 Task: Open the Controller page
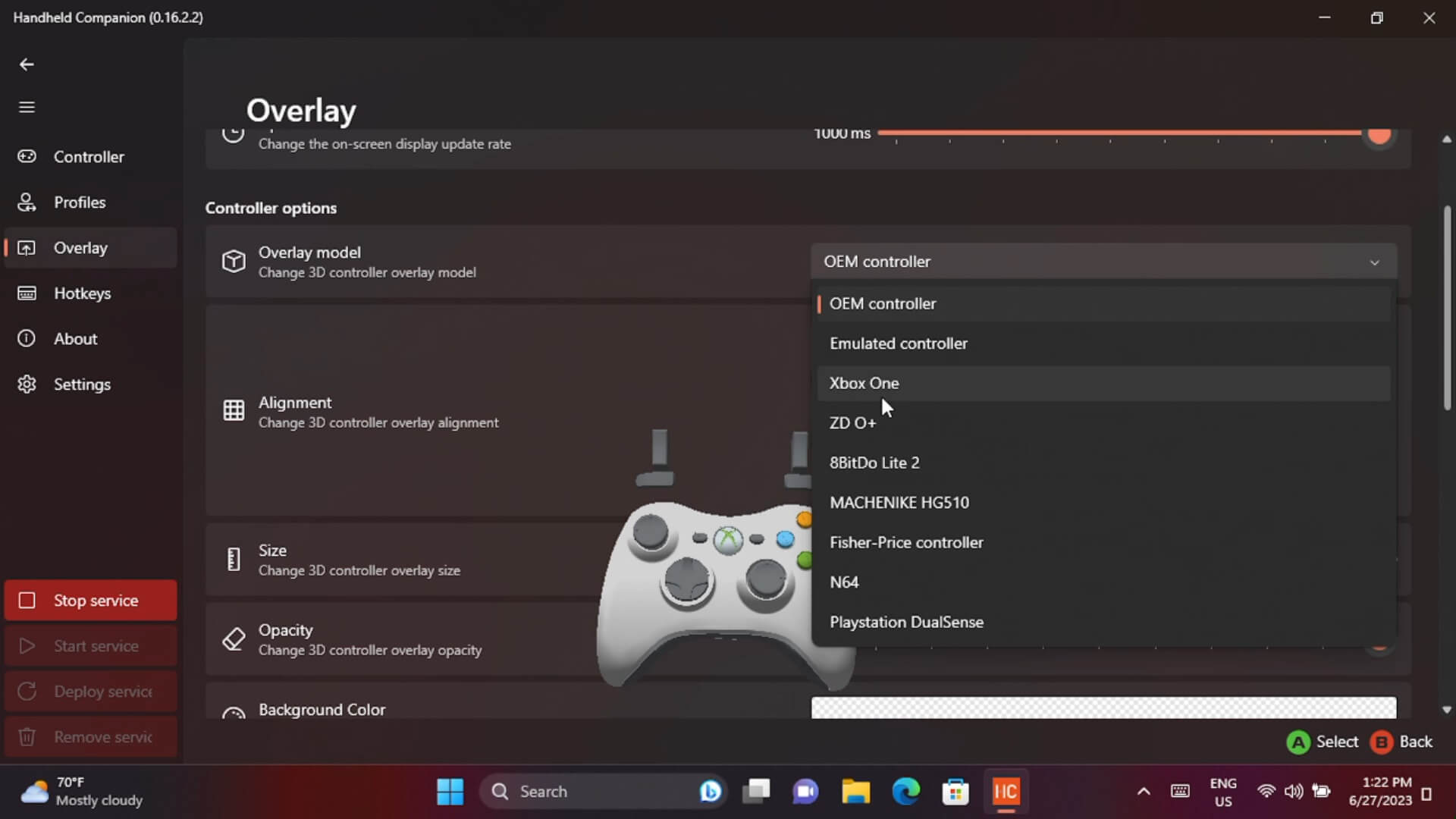click(89, 157)
